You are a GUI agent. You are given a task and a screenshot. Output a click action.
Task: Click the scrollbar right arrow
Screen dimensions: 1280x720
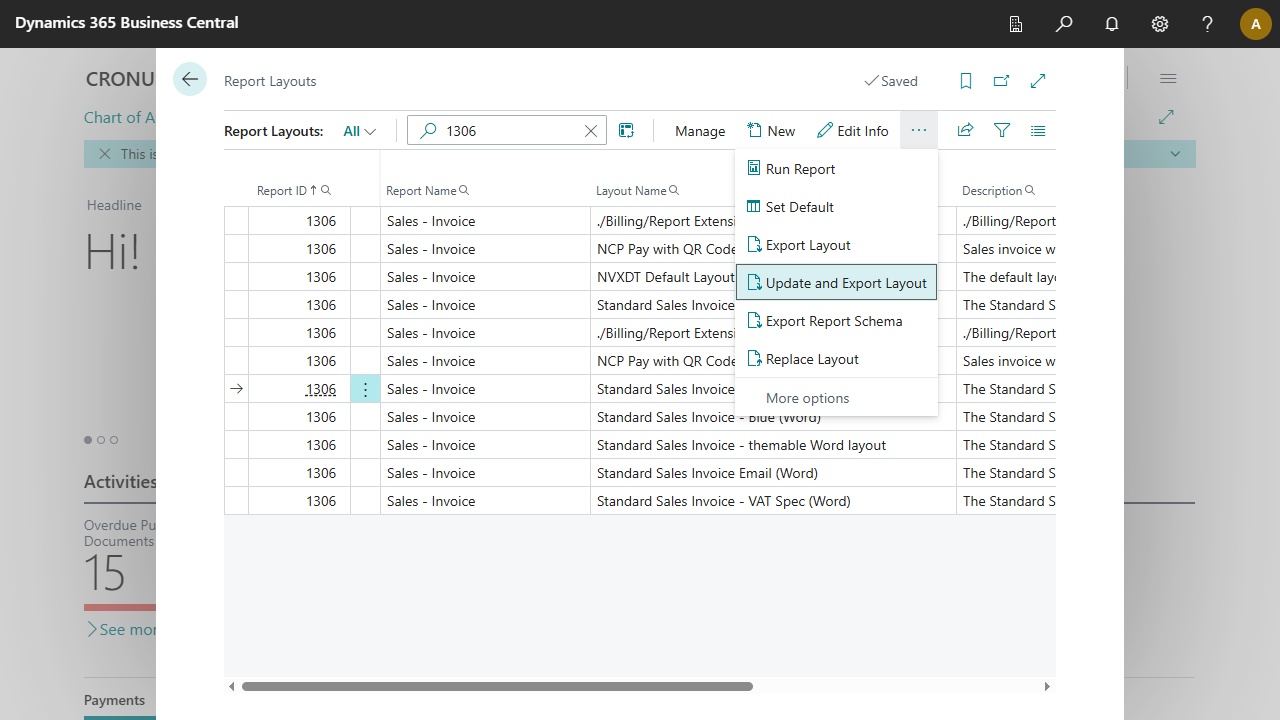[x=1047, y=687]
